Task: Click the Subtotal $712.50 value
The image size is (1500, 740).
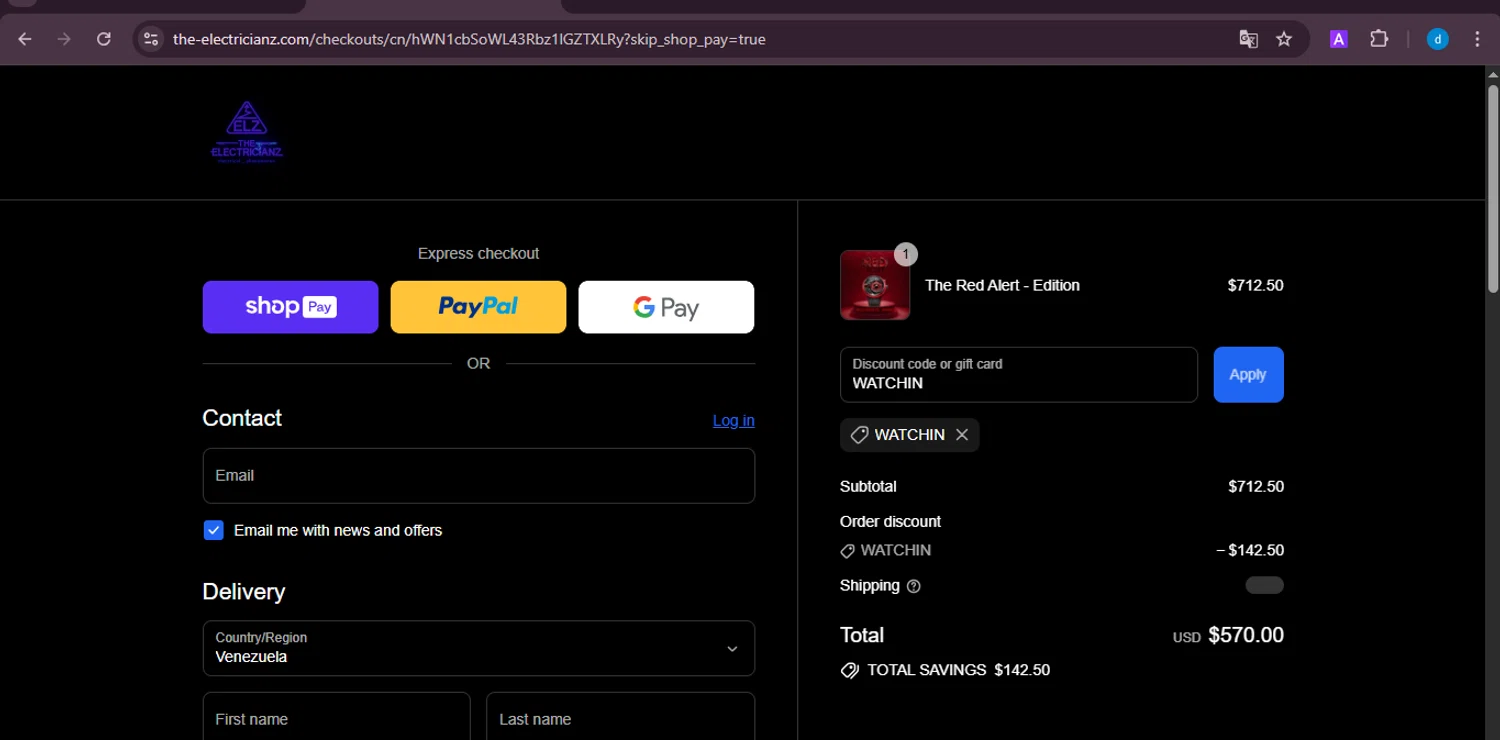Action: click(1256, 487)
